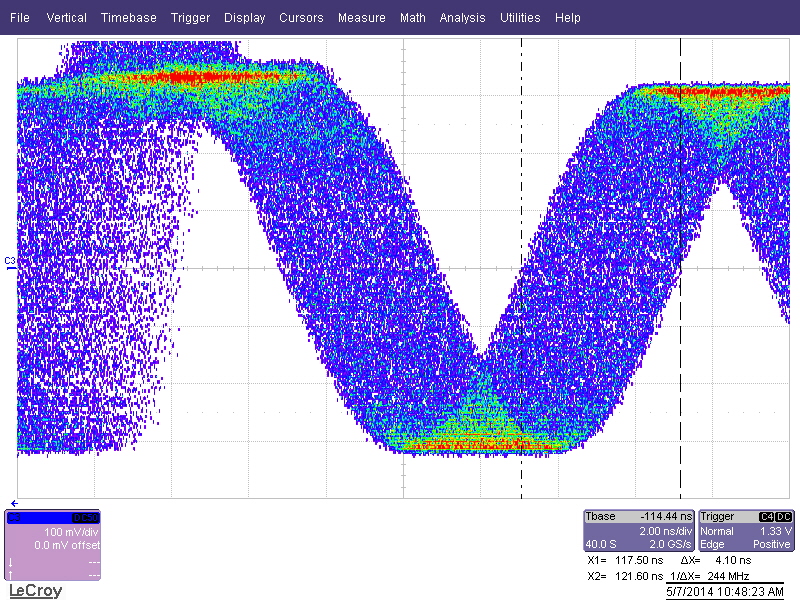Click the Positive trigger slope label

771,544
